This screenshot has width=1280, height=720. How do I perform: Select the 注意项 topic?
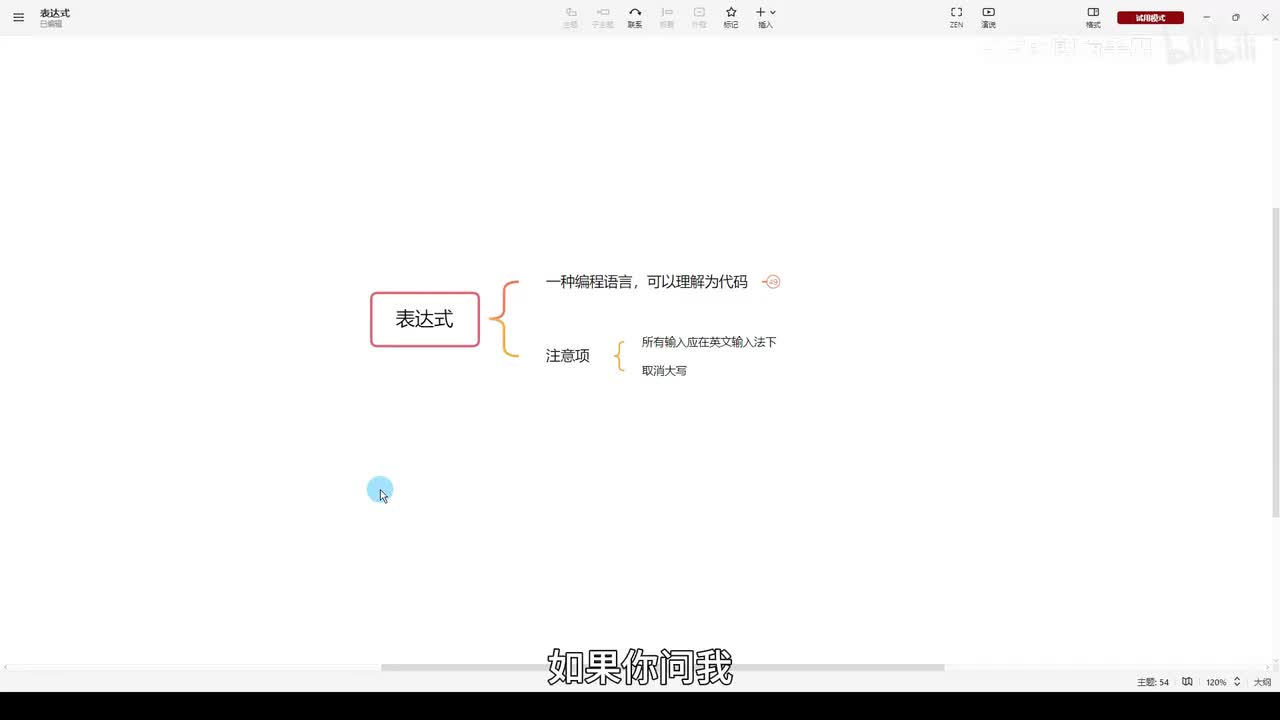pos(567,356)
